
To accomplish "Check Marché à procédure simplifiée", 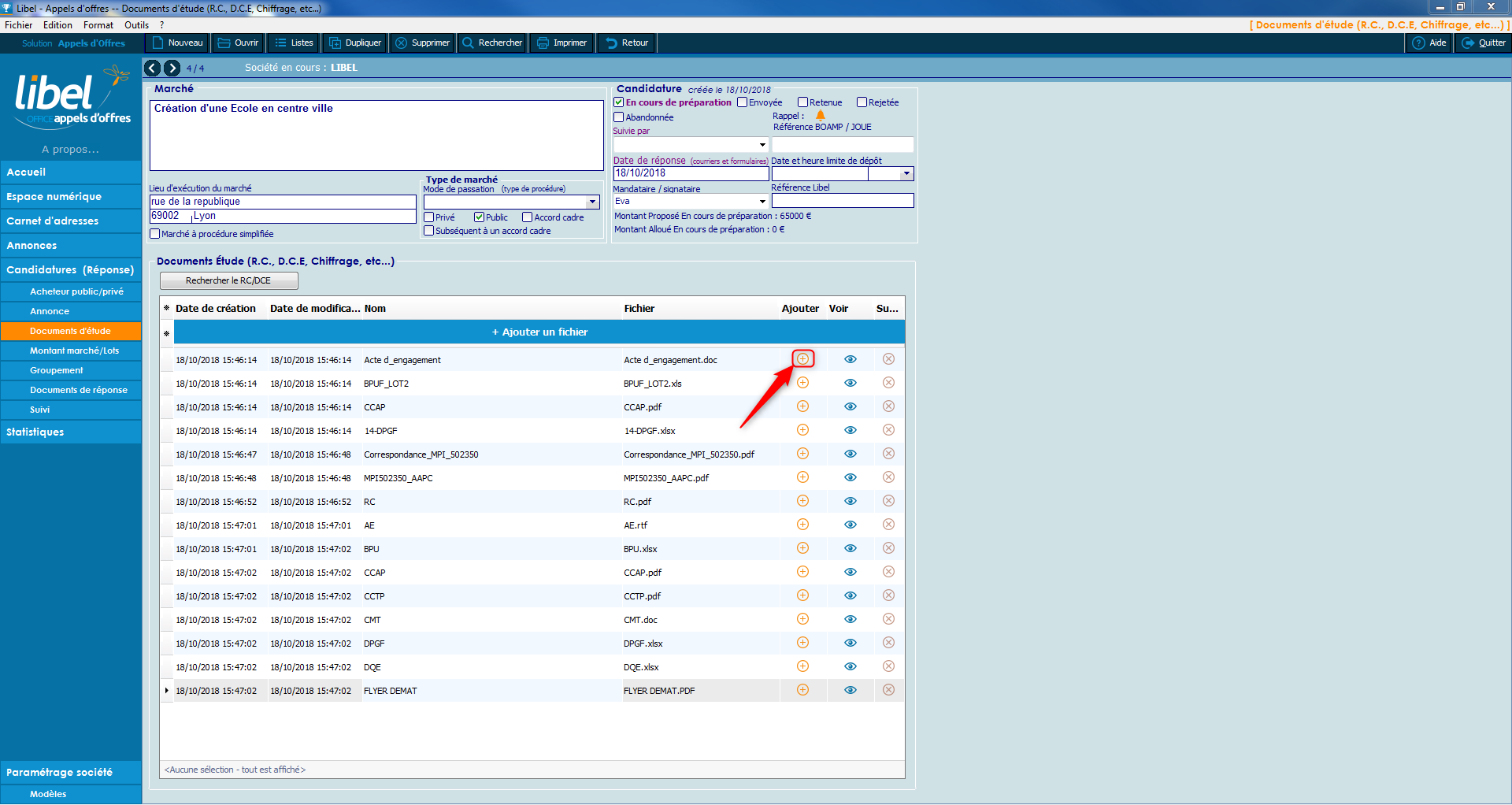I will (155, 234).
